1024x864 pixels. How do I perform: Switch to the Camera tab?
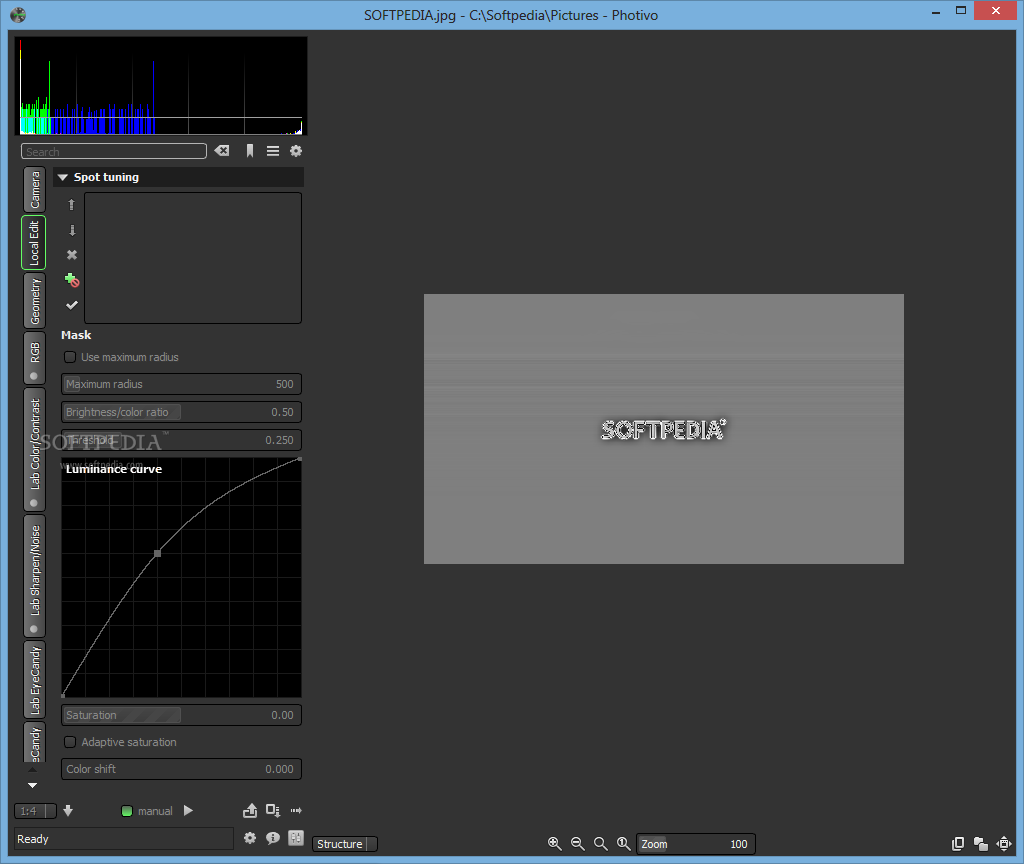(35, 189)
